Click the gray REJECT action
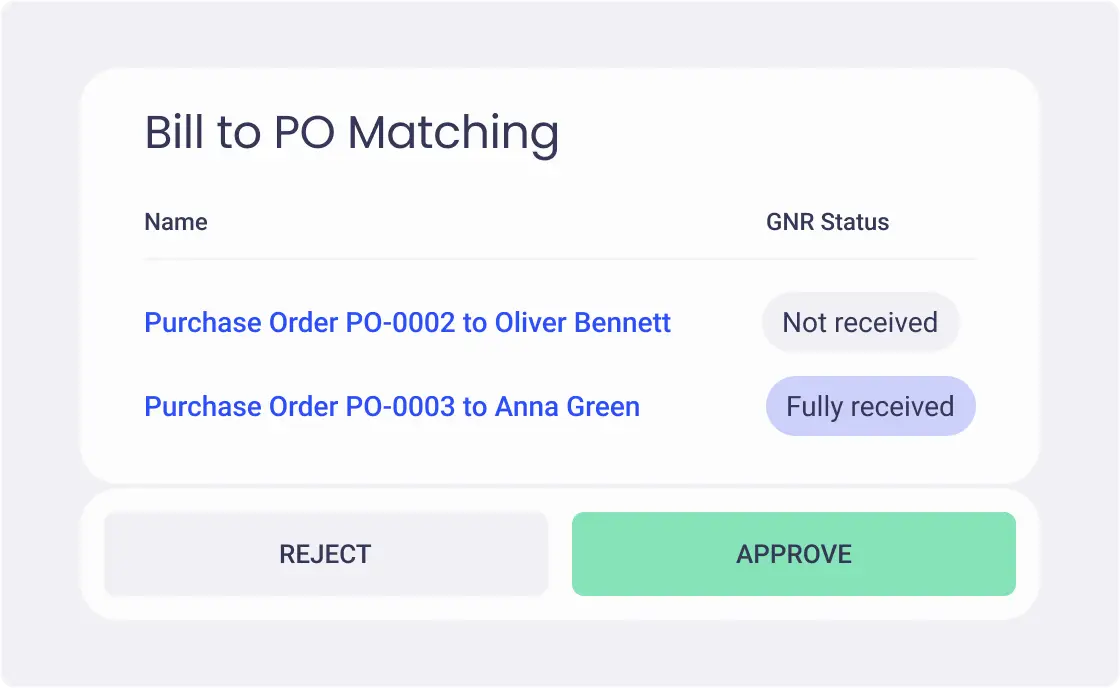The height and width of the screenshot is (688, 1120). click(x=325, y=553)
